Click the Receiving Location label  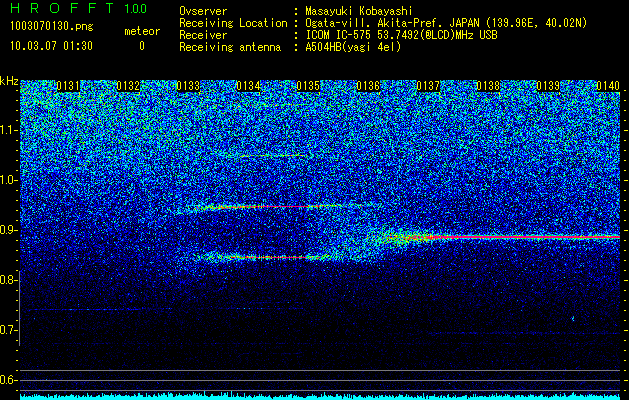pyautogui.click(x=233, y=24)
